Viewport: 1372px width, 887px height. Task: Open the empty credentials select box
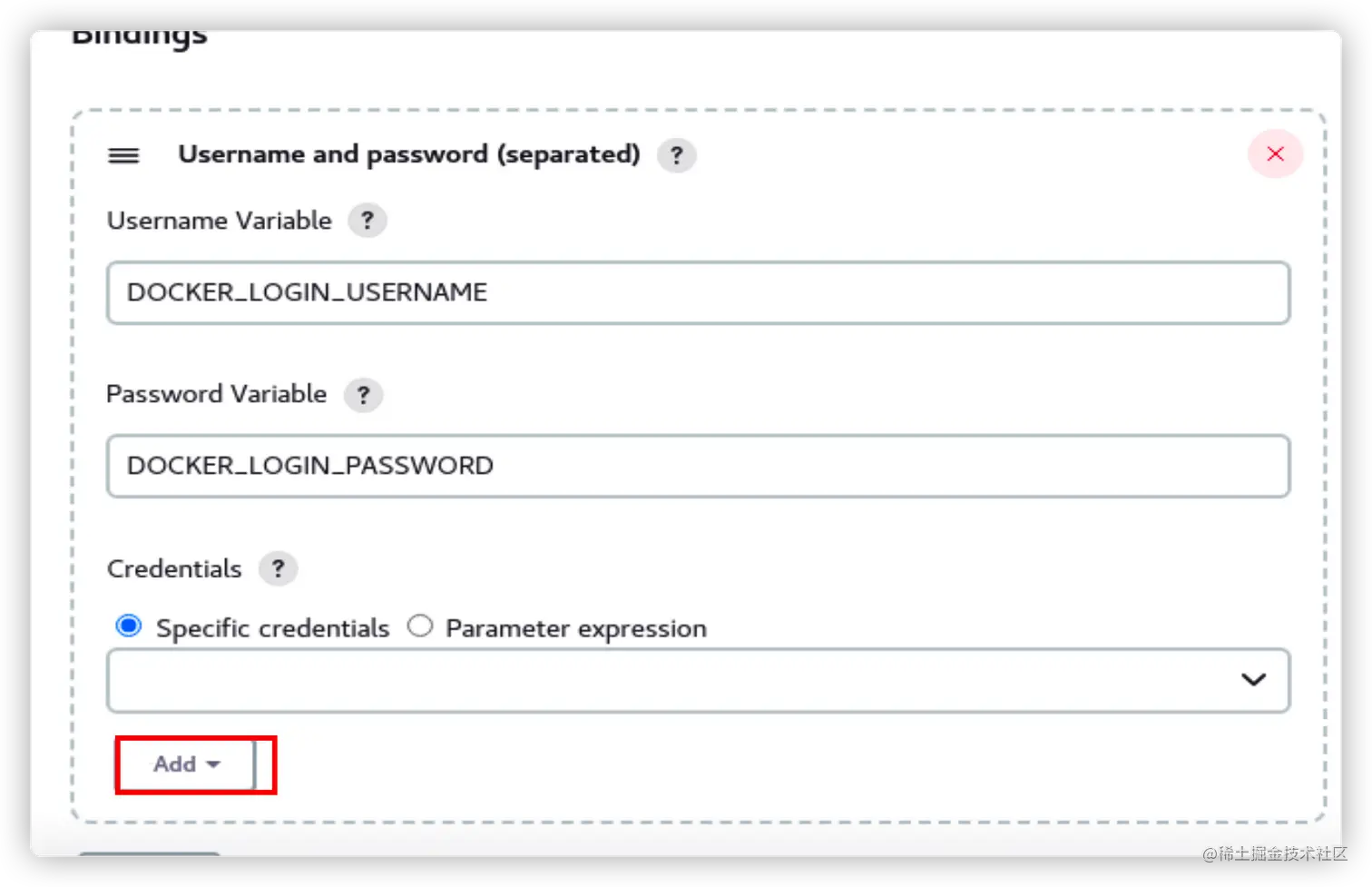(x=671, y=680)
